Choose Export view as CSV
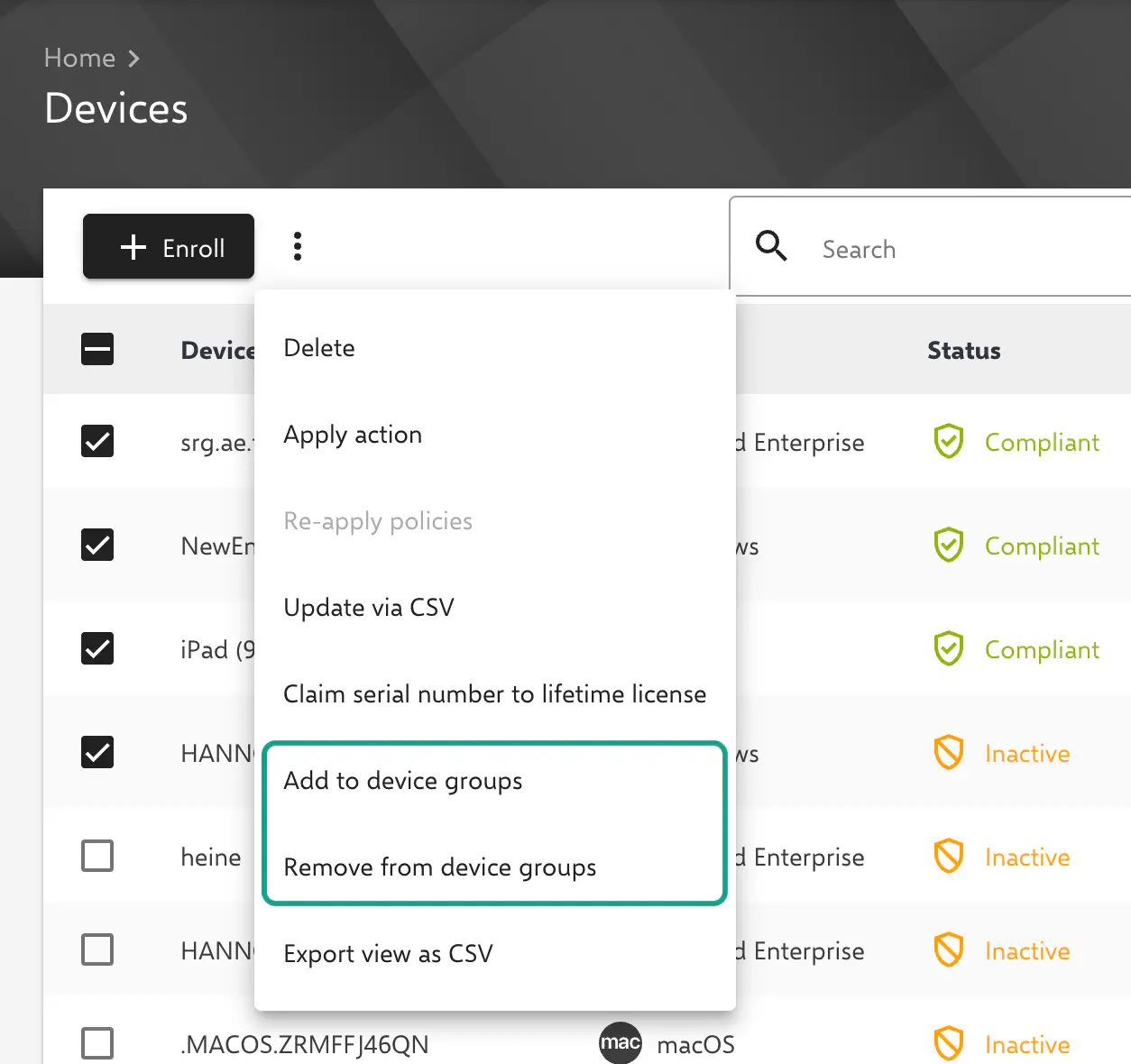1131x1064 pixels. (x=495, y=954)
